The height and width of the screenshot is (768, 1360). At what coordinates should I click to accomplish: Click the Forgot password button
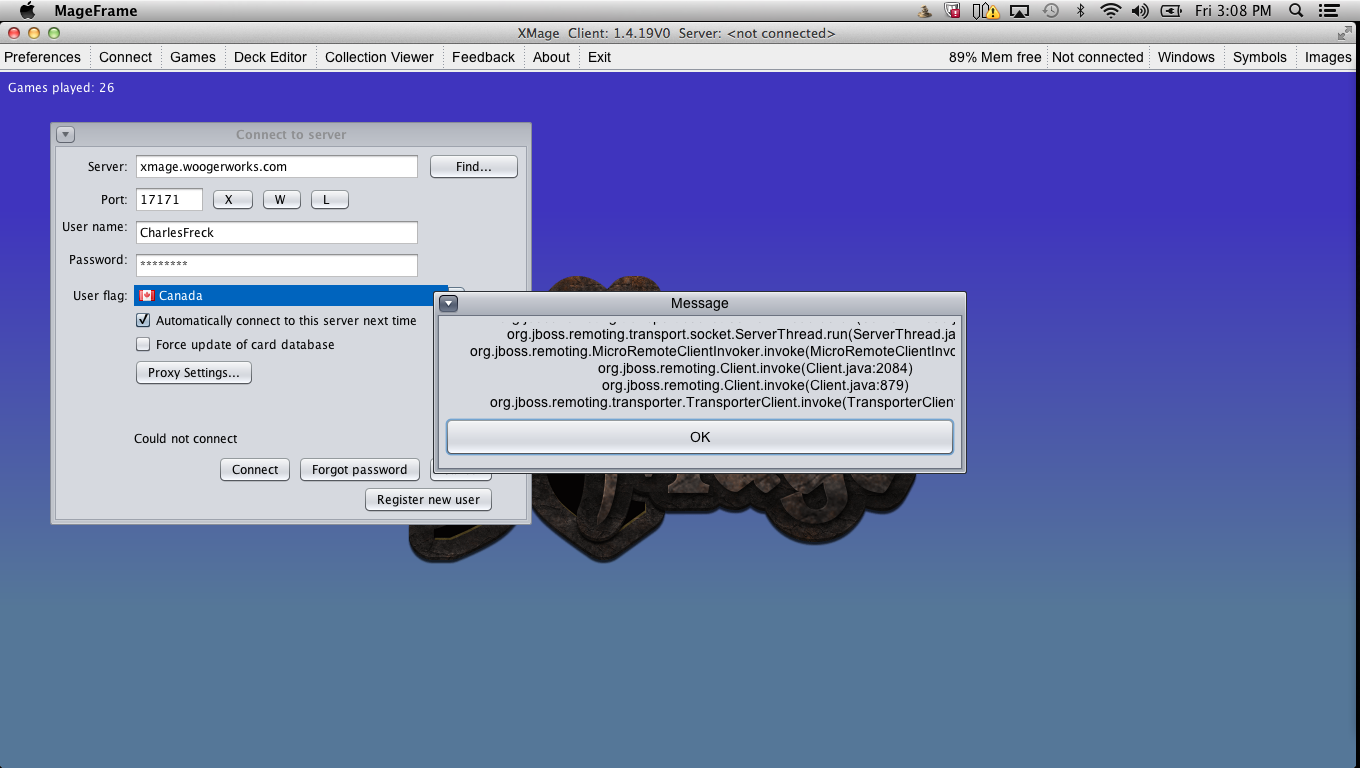[359, 470]
